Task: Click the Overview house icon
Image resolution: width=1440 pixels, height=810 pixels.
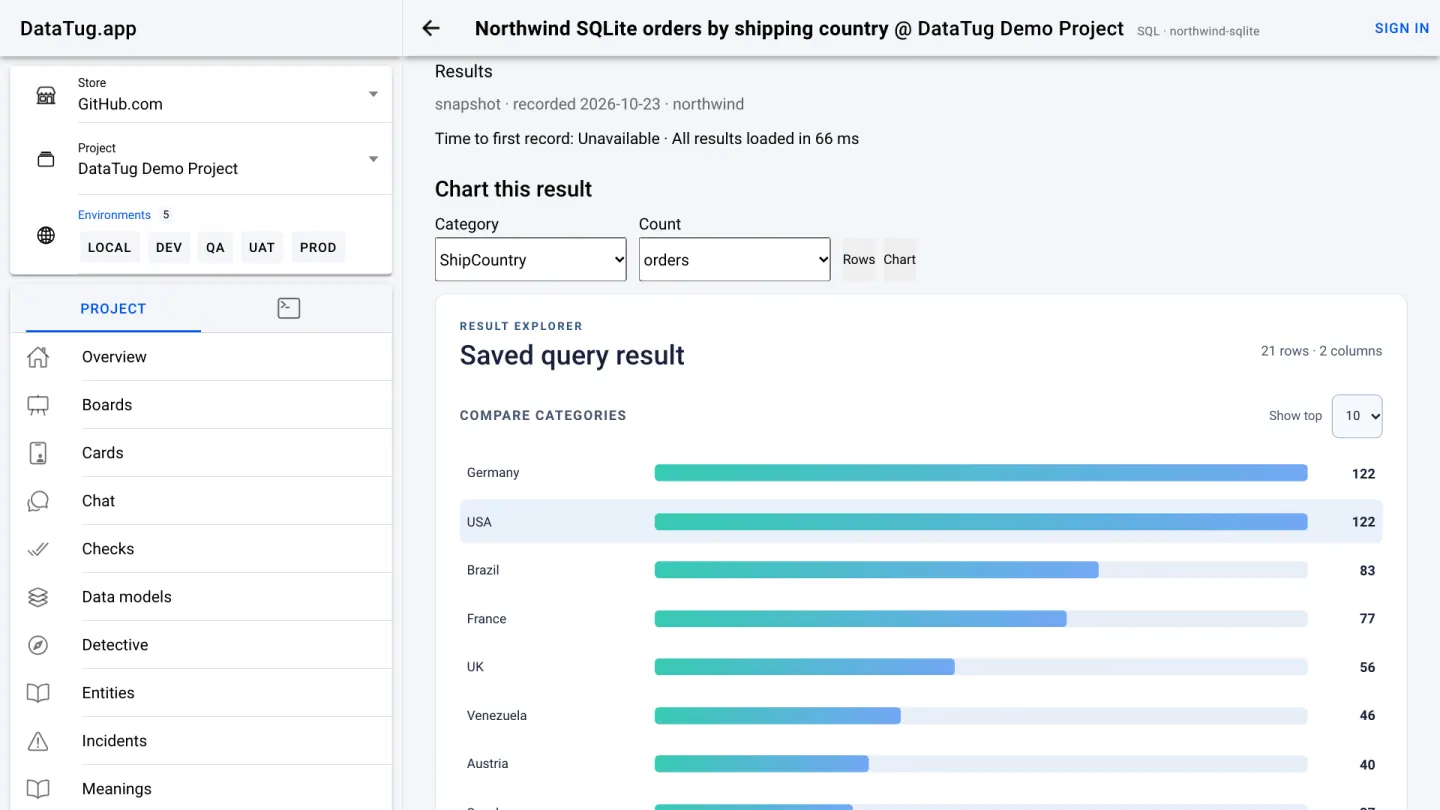Action: 38,357
